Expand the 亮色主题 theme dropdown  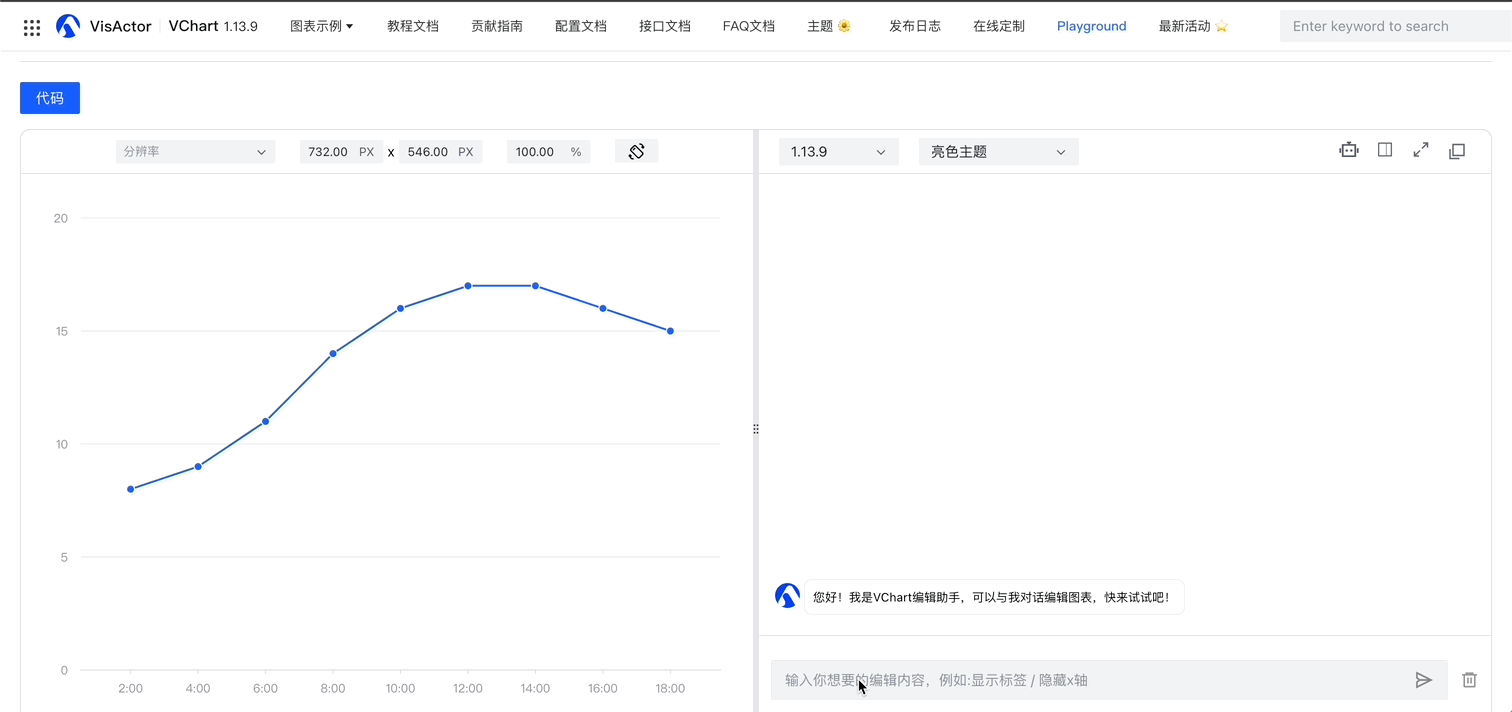(998, 152)
